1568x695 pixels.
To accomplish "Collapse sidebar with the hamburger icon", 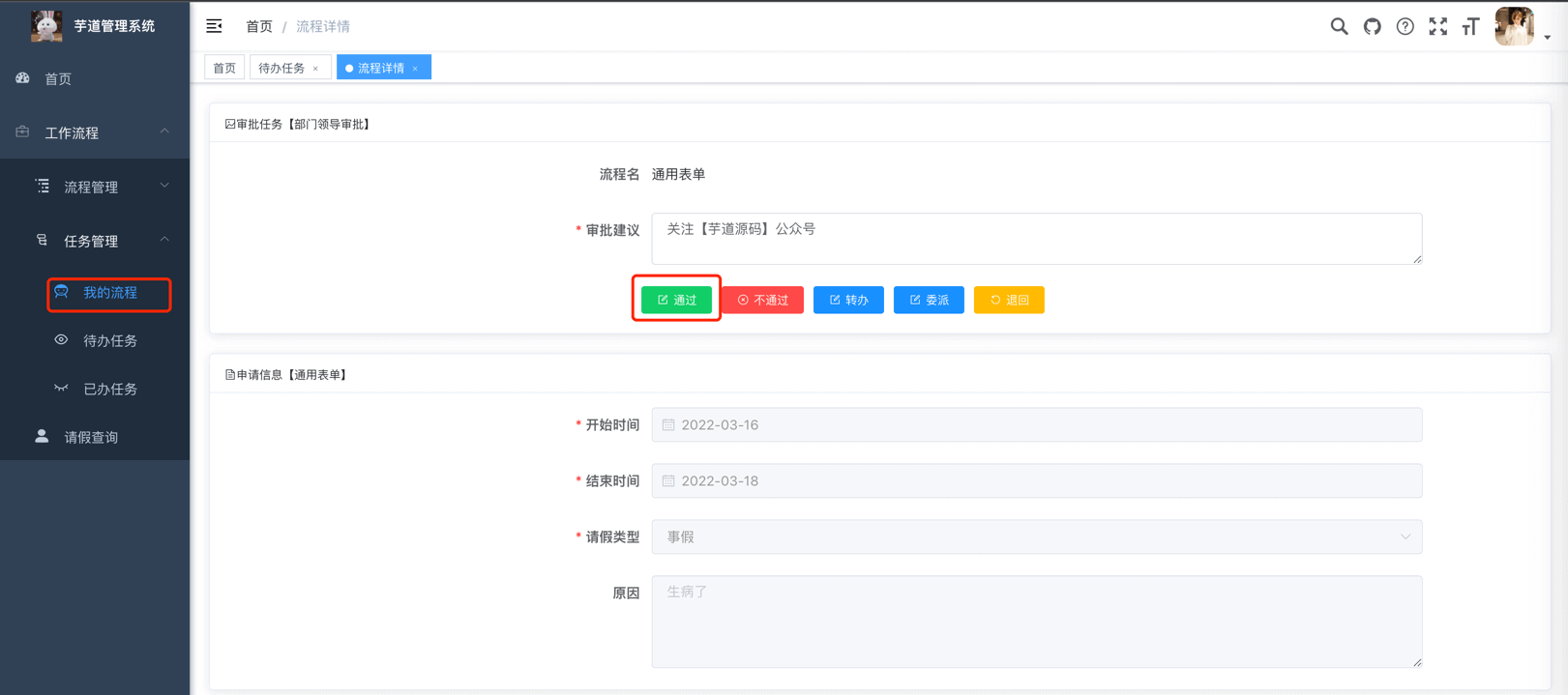I will point(214,26).
